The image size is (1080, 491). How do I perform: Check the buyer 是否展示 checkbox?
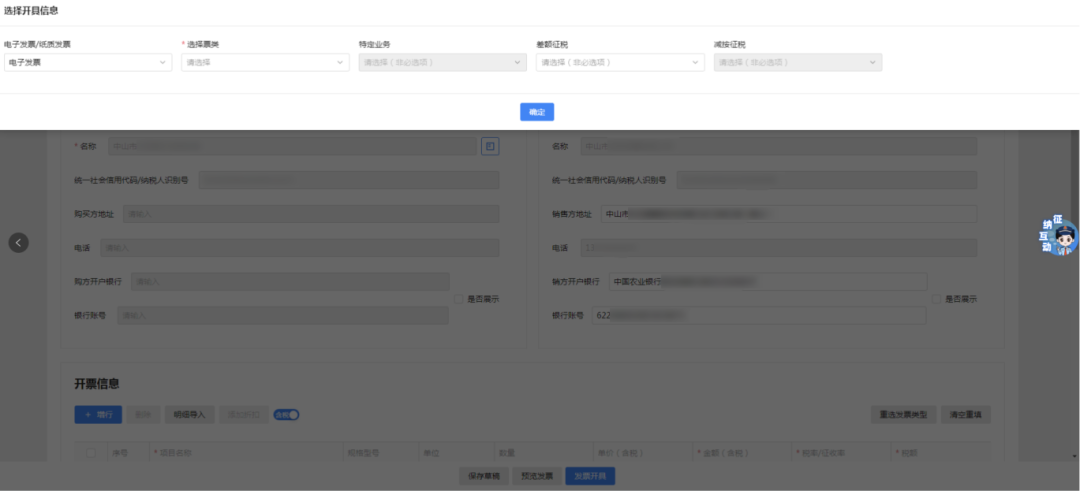(458, 299)
